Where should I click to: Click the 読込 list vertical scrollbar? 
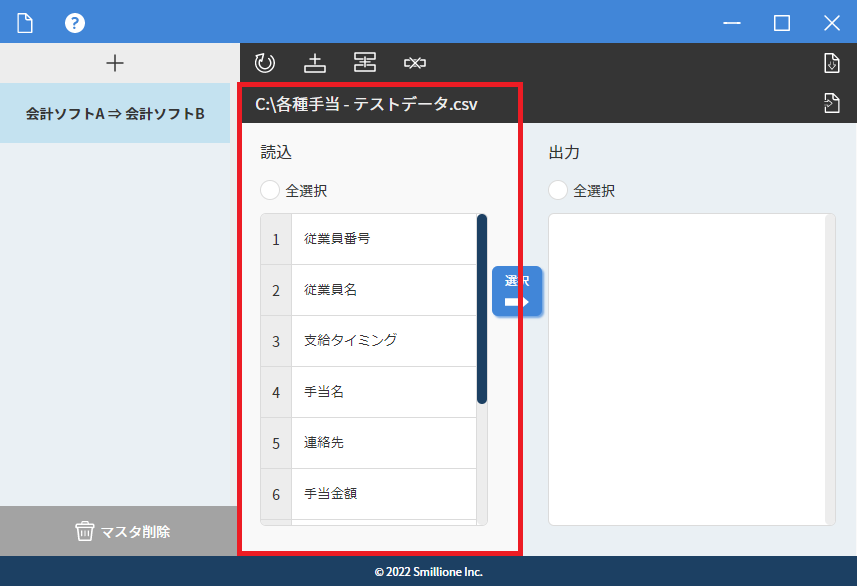482,308
